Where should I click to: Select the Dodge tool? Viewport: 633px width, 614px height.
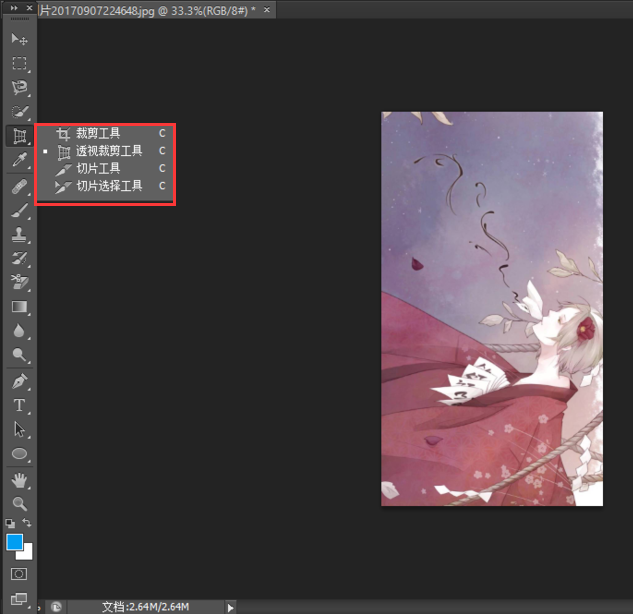(19, 354)
